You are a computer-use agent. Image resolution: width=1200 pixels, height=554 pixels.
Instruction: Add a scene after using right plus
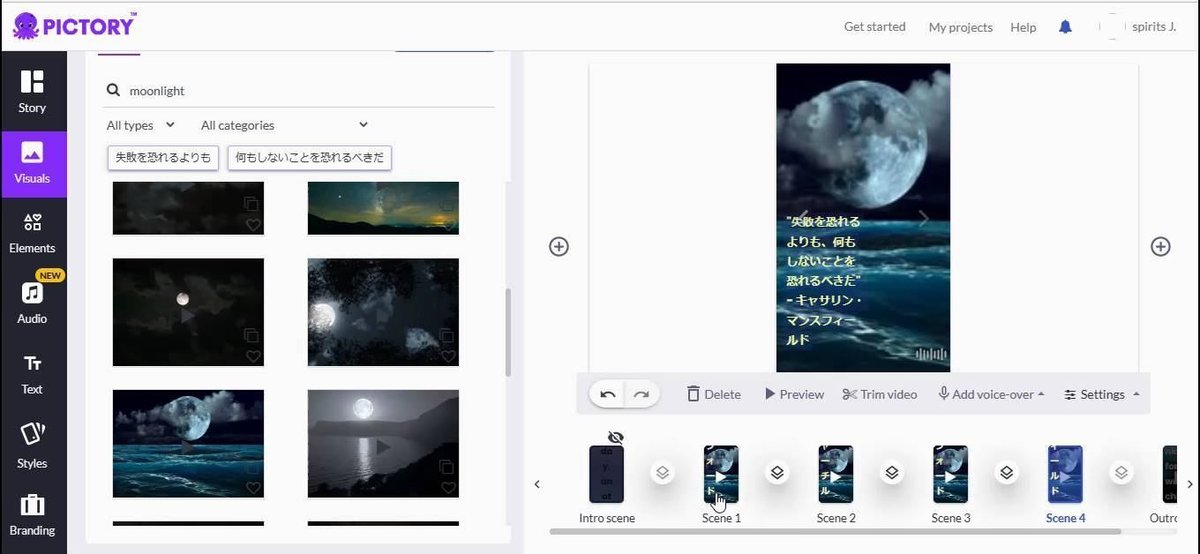click(1160, 246)
